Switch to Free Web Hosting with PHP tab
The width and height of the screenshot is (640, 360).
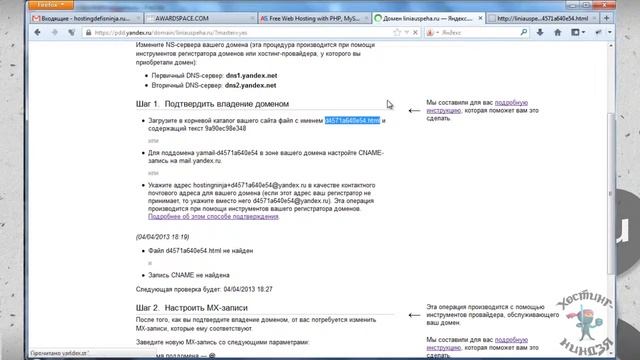pos(314,18)
